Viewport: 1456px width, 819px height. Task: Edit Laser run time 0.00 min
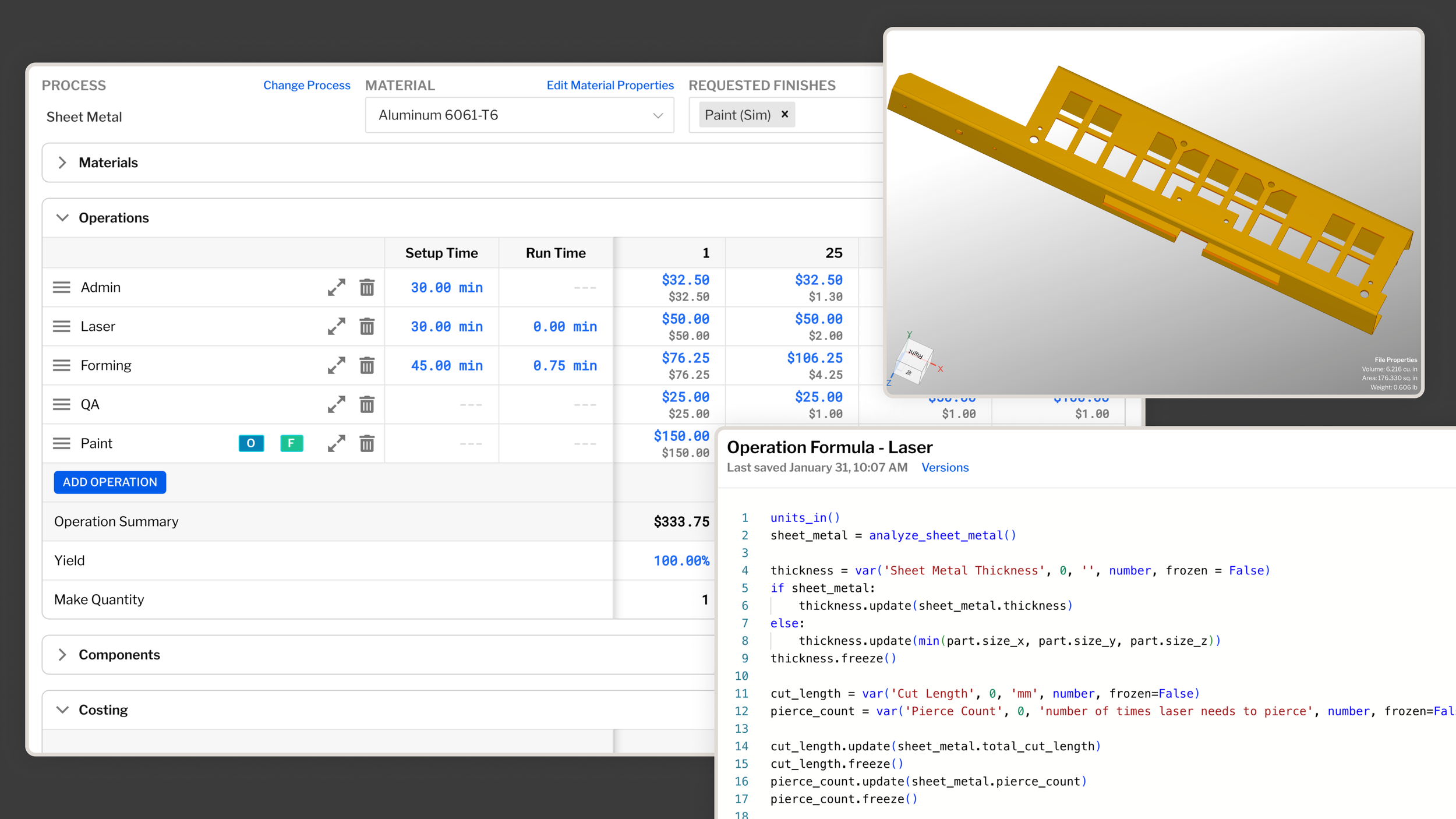[x=565, y=327]
